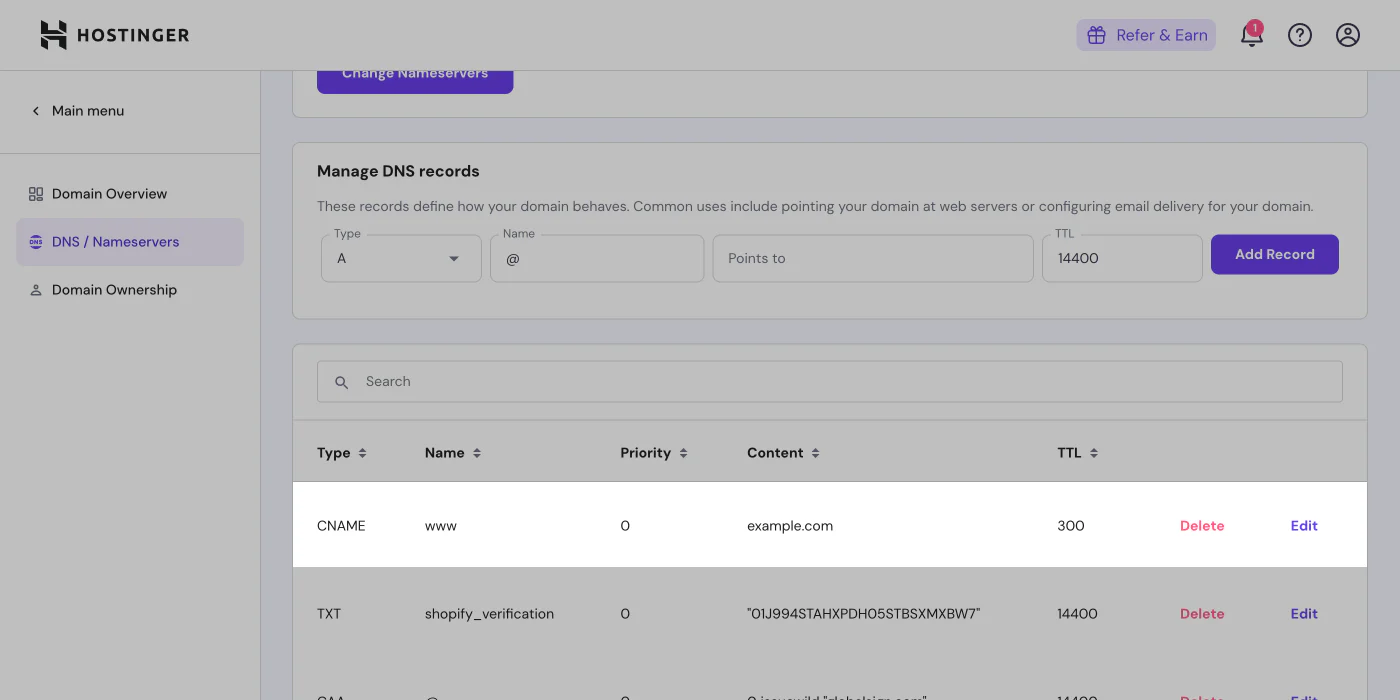Click the Add Record button
1400x700 pixels.
(1274, 254)
